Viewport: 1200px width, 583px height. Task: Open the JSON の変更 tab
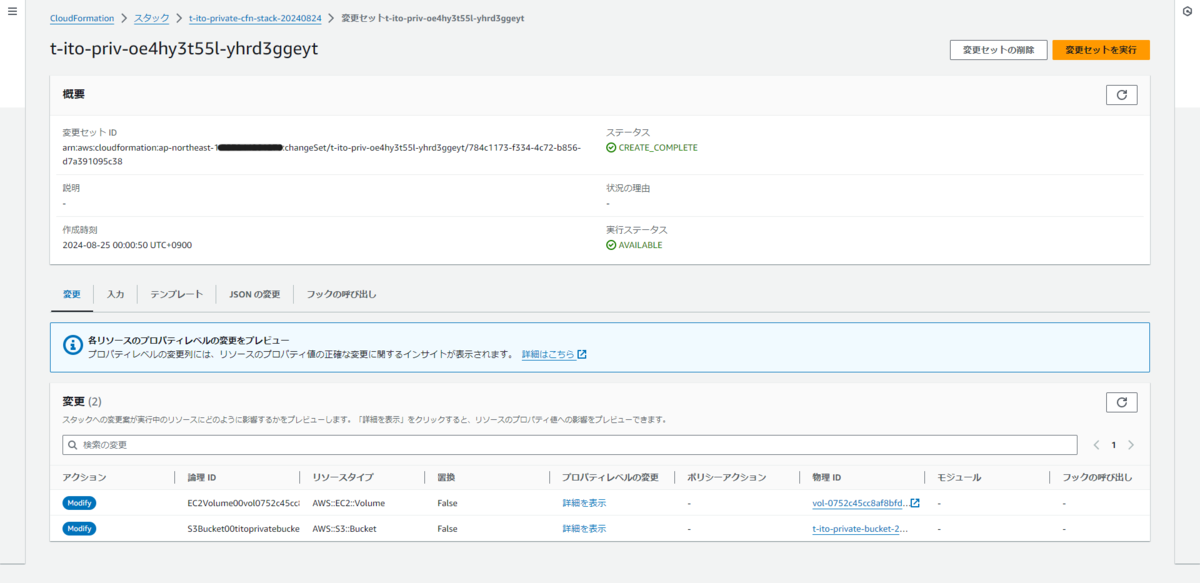tap(254, 294)
